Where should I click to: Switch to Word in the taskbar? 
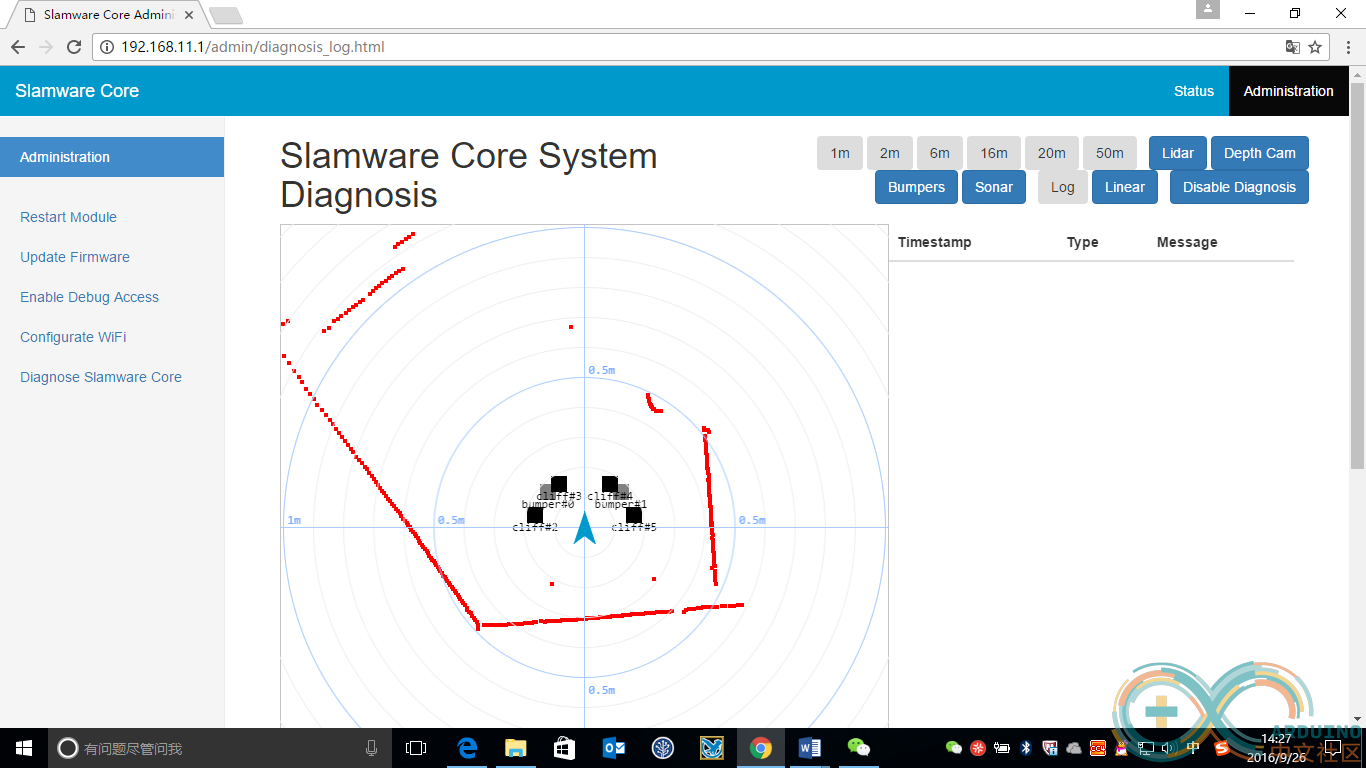810,748
